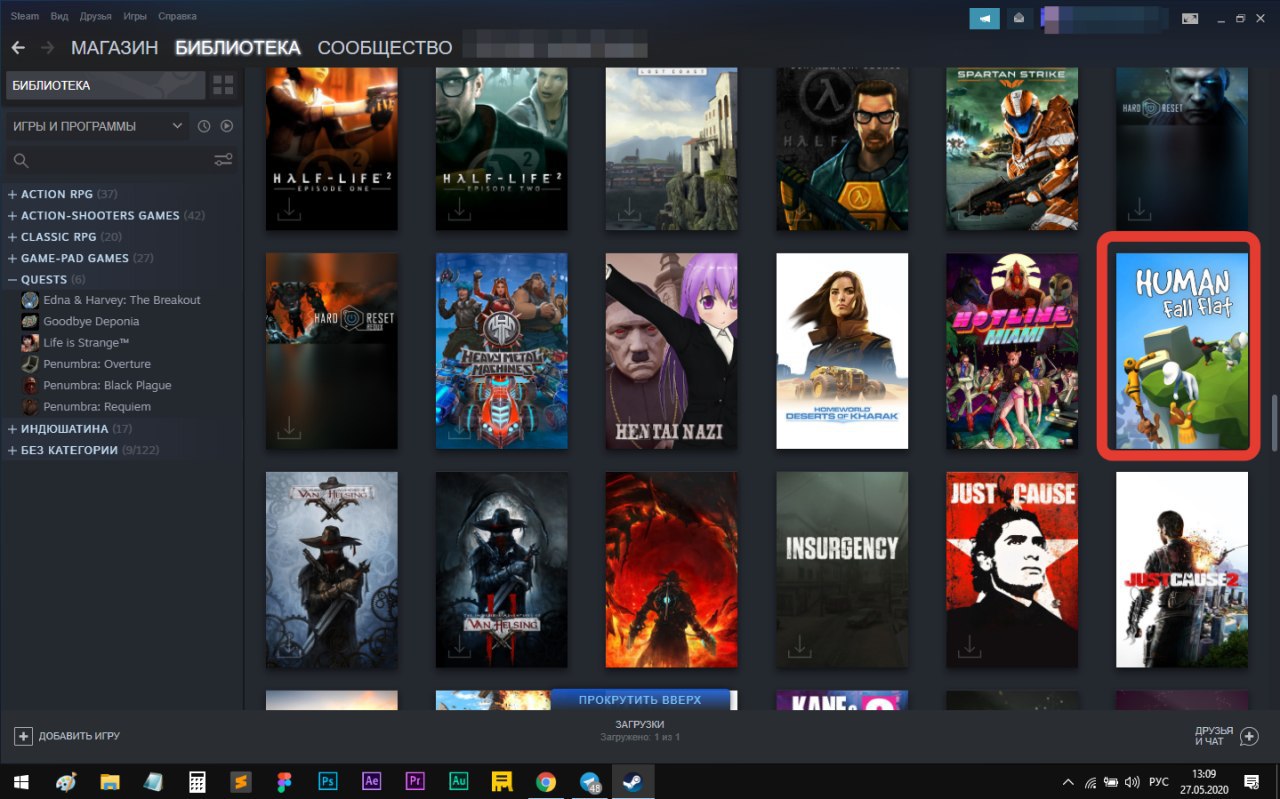Screen dimensions: 1280x799
Task: Click the ПРОКРУТИТЬ ВВЕРХ button
Action: [640, 699]
